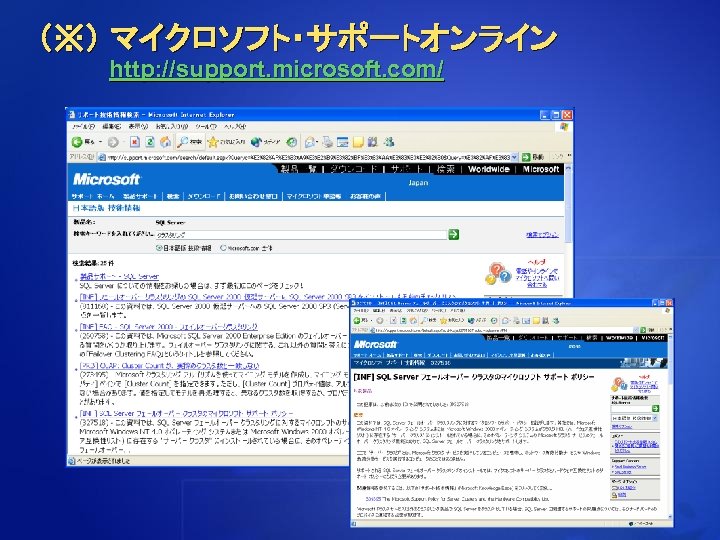The height and width of the screenshot is (540, 720).
Task: Click sidebar search input in smaller IE window
Action: tap(631, 408)
